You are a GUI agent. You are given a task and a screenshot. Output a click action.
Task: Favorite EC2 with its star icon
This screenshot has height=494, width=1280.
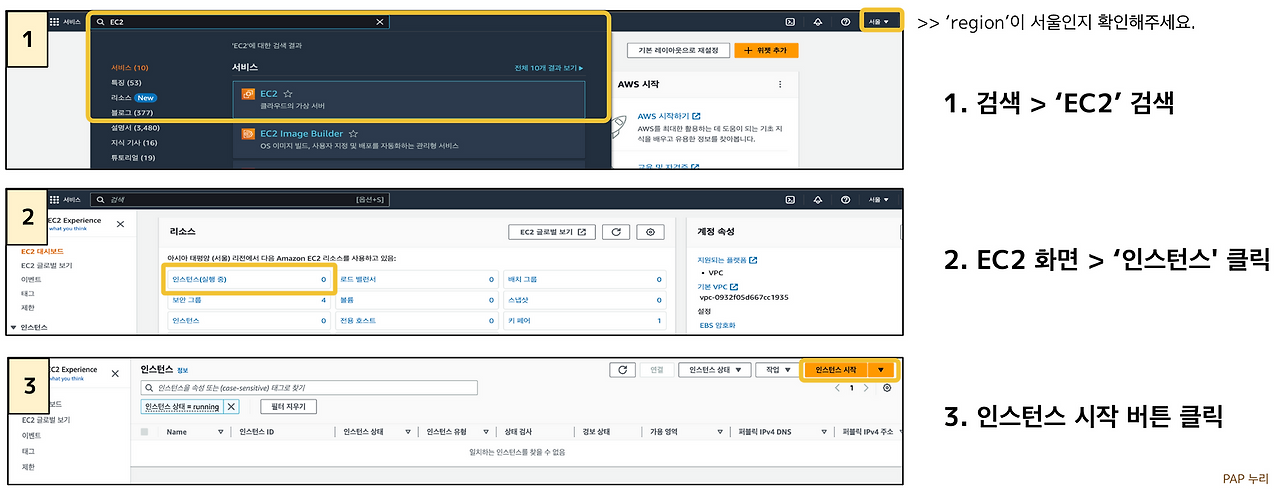(288, 93)
